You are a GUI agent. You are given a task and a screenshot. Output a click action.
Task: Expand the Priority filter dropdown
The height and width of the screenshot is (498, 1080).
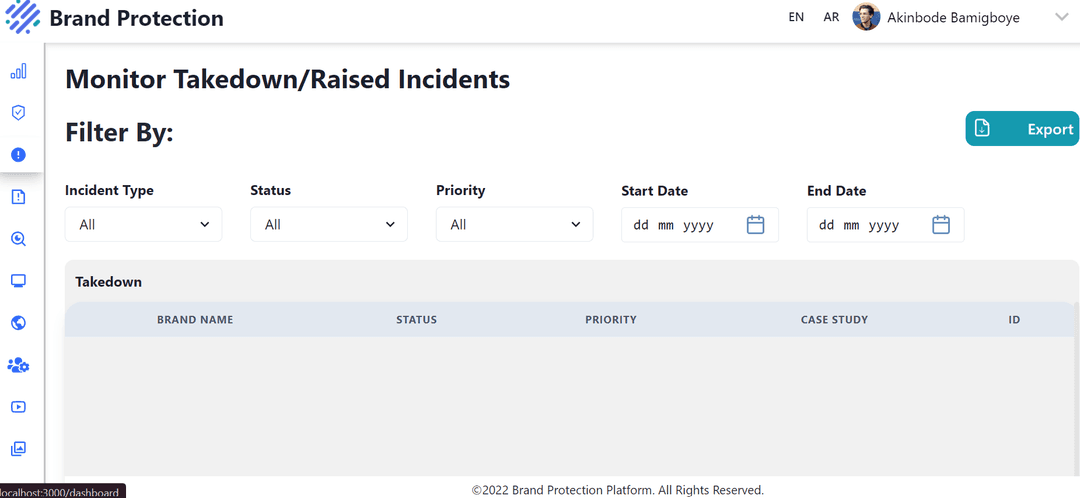(514, 225)
